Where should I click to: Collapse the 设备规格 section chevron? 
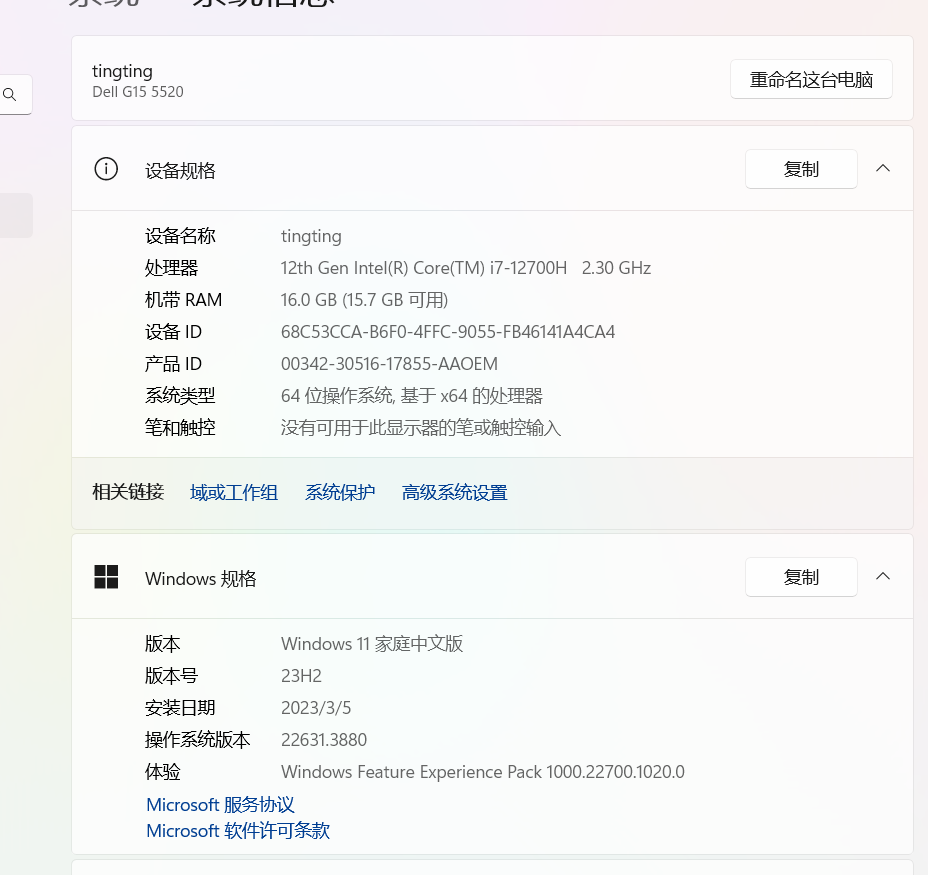(882, 169)
